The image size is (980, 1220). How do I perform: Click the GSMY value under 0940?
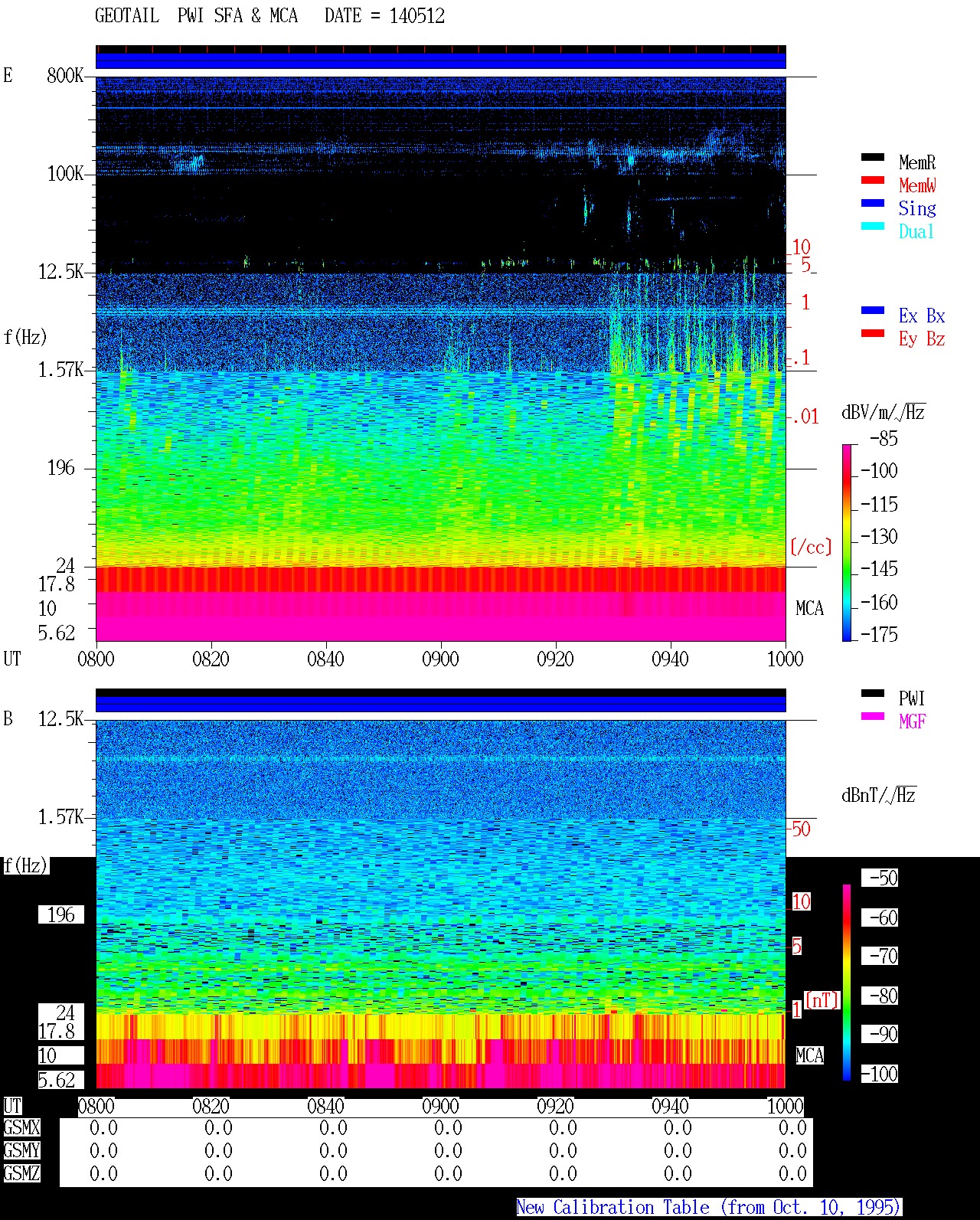click(x=678, y=1151)
